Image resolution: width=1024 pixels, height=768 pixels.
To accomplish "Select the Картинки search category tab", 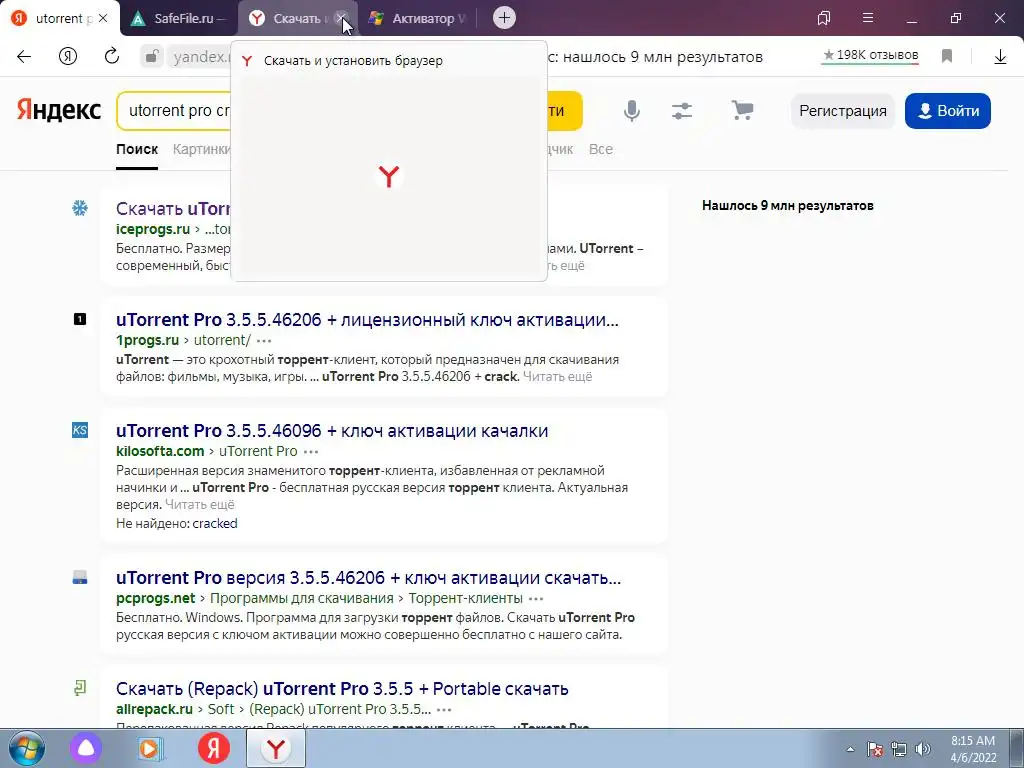I will pyautogui.click(x=201, y=150).
